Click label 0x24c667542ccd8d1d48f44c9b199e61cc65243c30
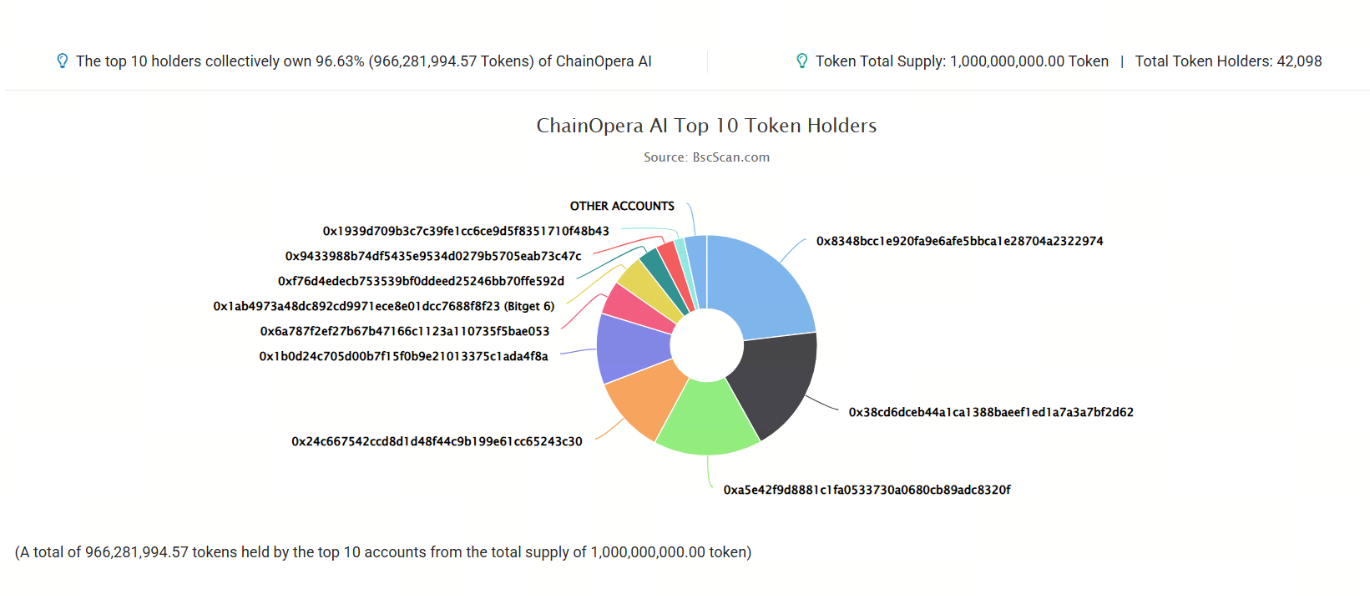Image resolution: width=1370 pixels, height=596 pixels. (437, 441)
